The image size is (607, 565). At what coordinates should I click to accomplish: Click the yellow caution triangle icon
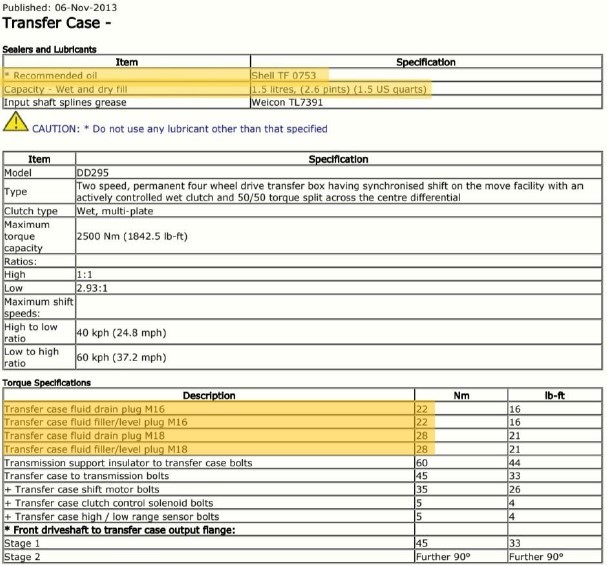(15, 122)
